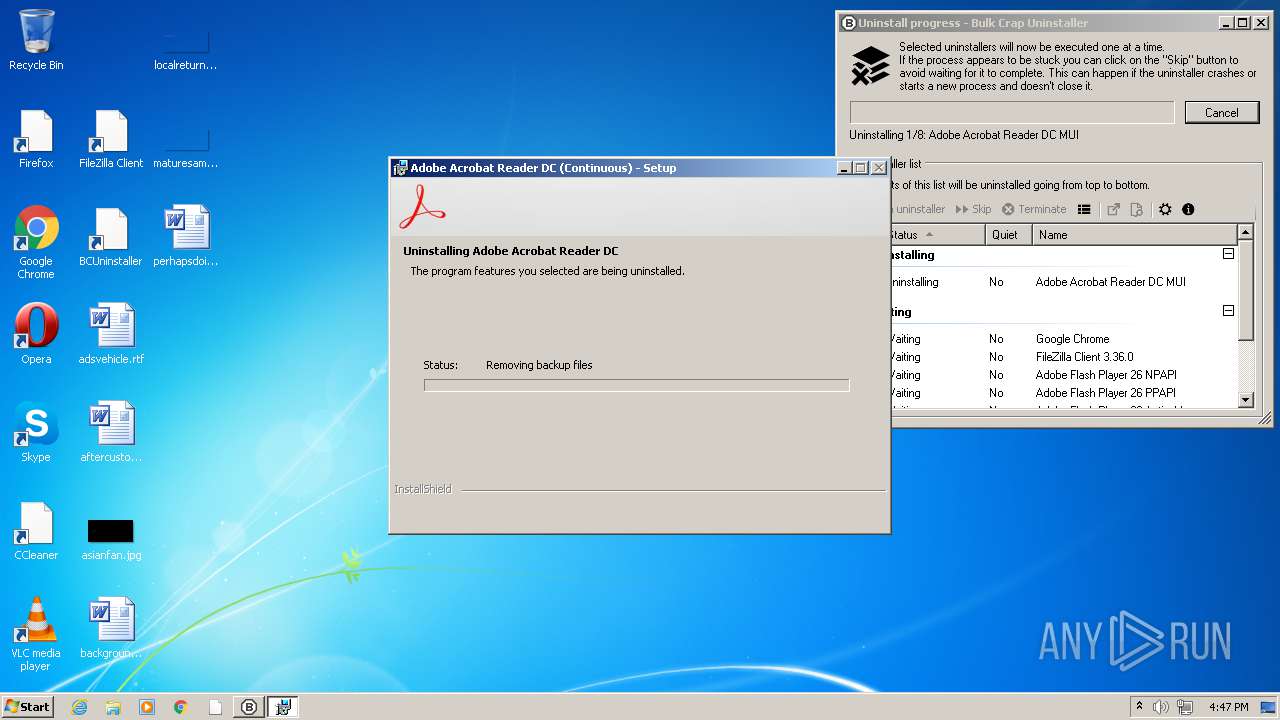Collapse the Uninstalling group

click(x=1228, y=254)
